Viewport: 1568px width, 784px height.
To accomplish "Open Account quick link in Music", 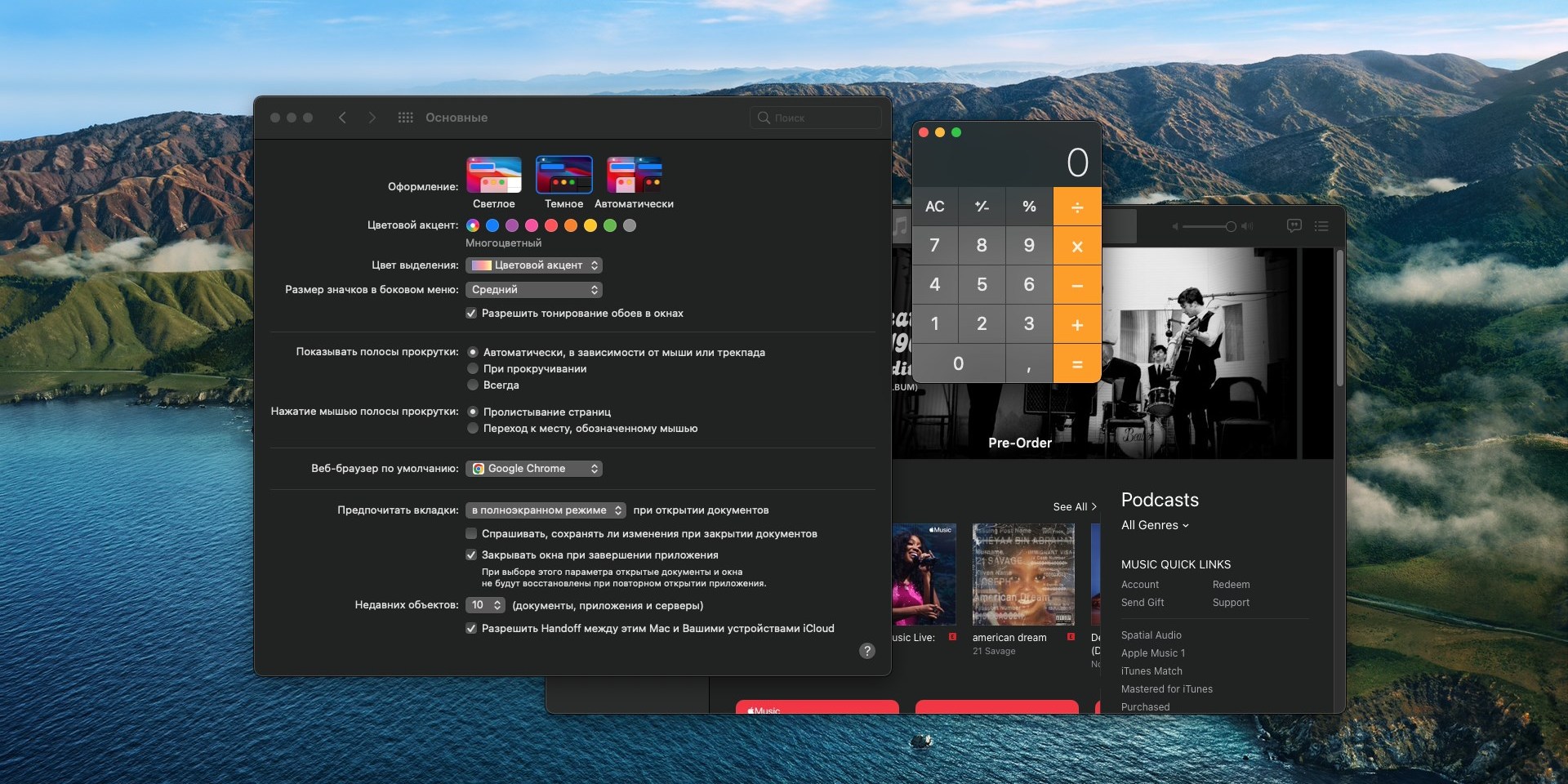I will (x=1140, y=585).
